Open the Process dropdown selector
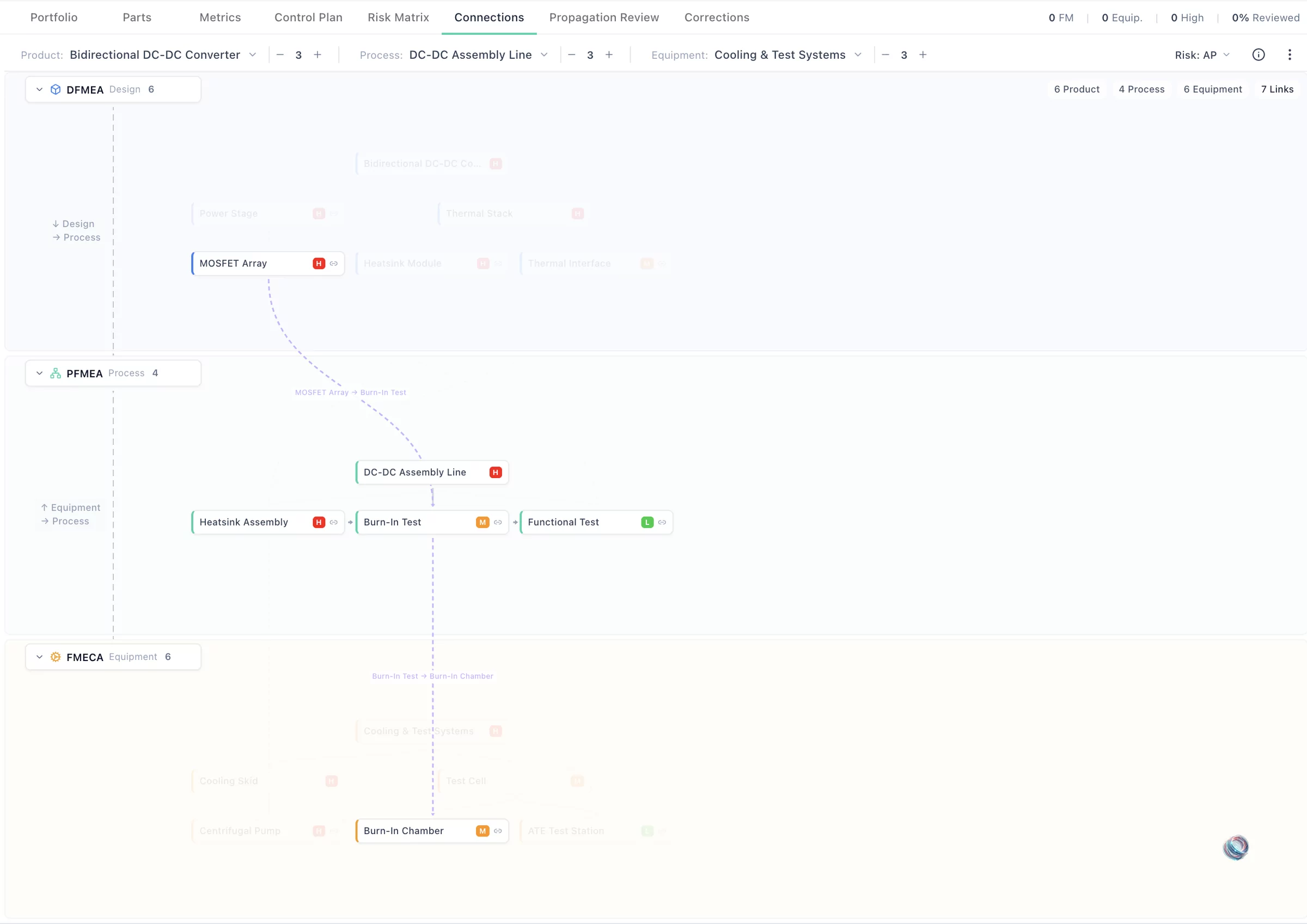Screen dimensions: 1307x924 pos(478,54)
